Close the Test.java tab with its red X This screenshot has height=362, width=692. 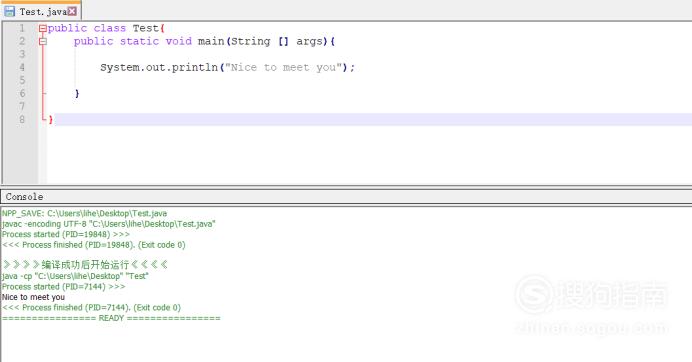(x=72, y=11)
